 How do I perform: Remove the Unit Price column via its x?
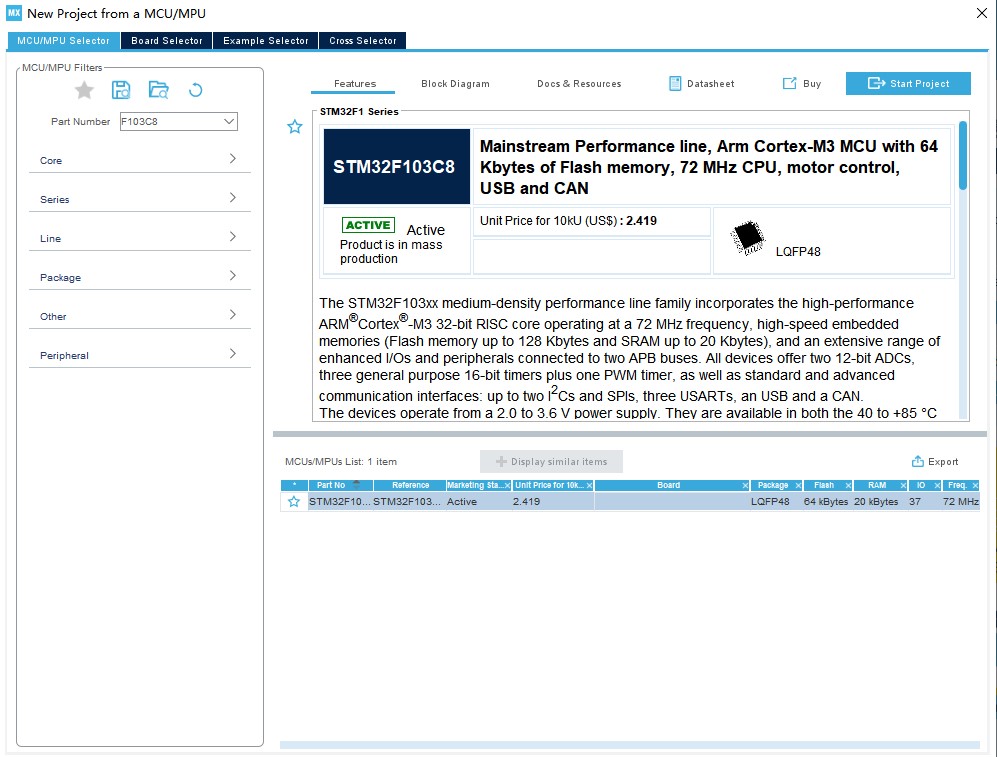[589, 486]
